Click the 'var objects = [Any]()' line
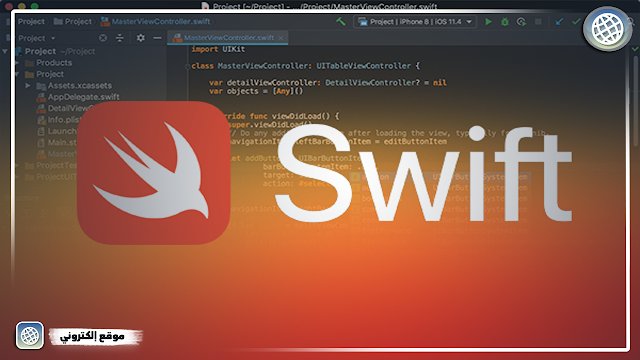 tap(256, 91)
